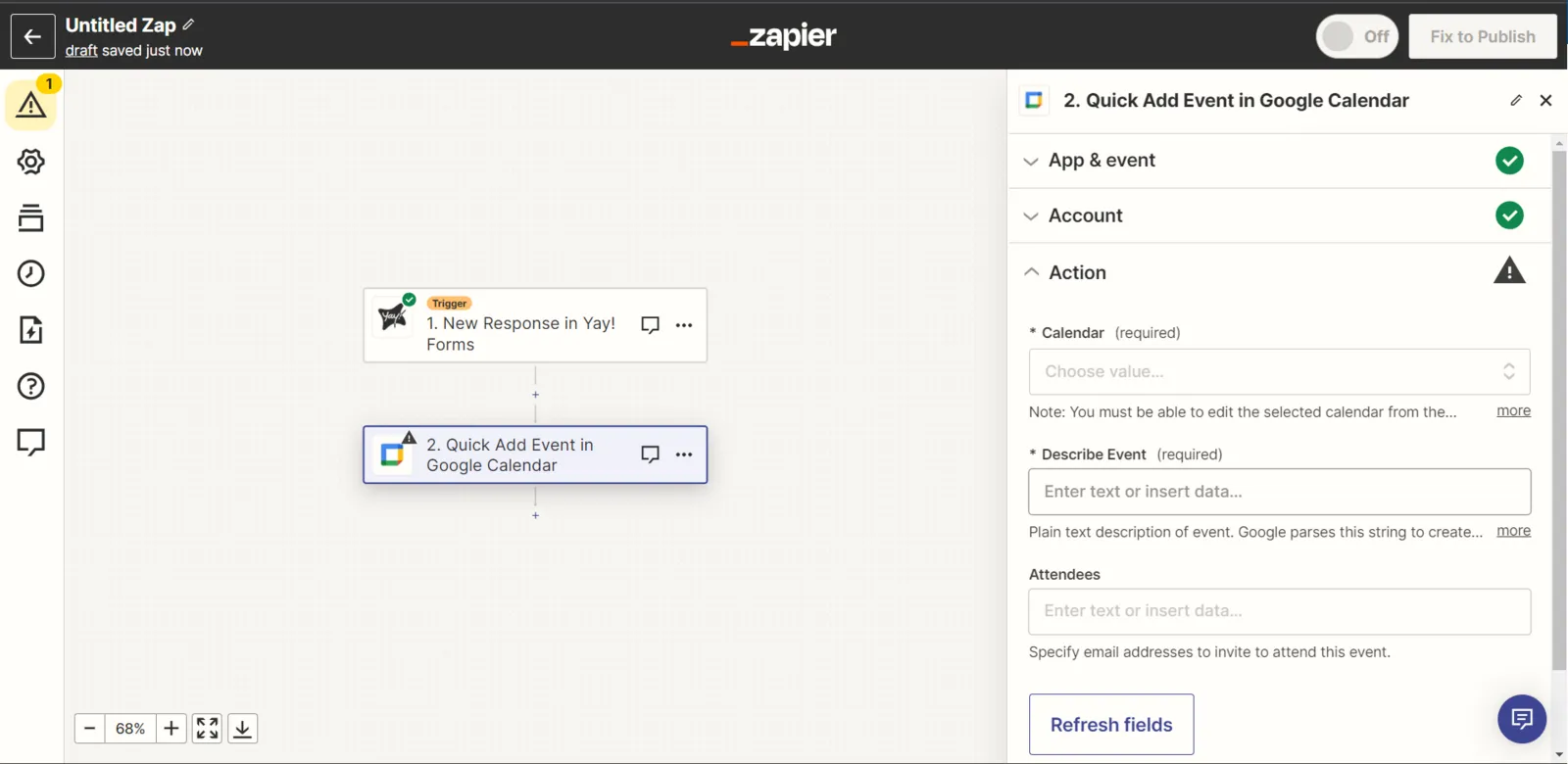Screen dimensions: 1568x764
Task: Fit the Zap to view
Action: 207,729
